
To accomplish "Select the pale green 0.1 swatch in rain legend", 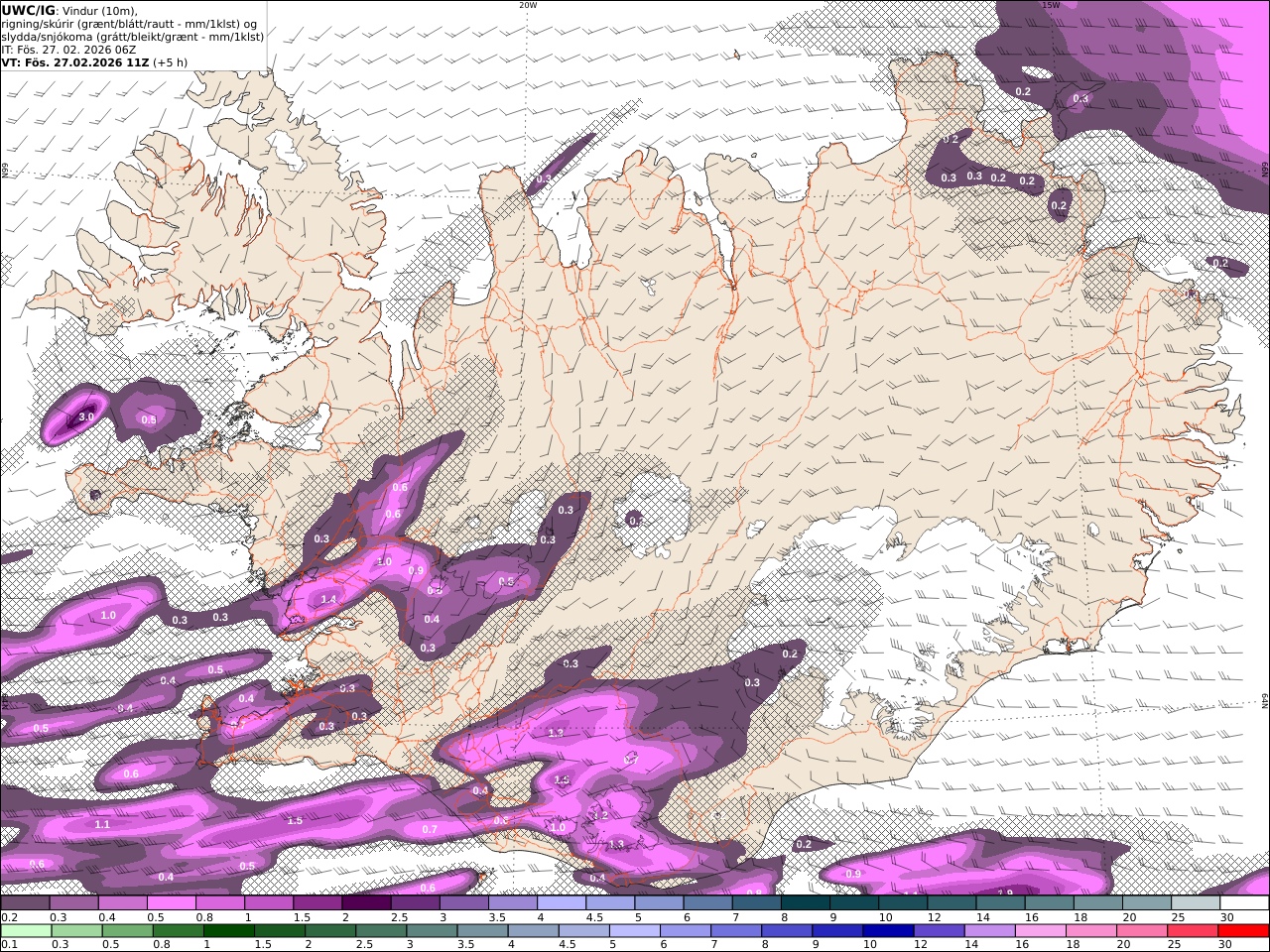I will point(26,930).
